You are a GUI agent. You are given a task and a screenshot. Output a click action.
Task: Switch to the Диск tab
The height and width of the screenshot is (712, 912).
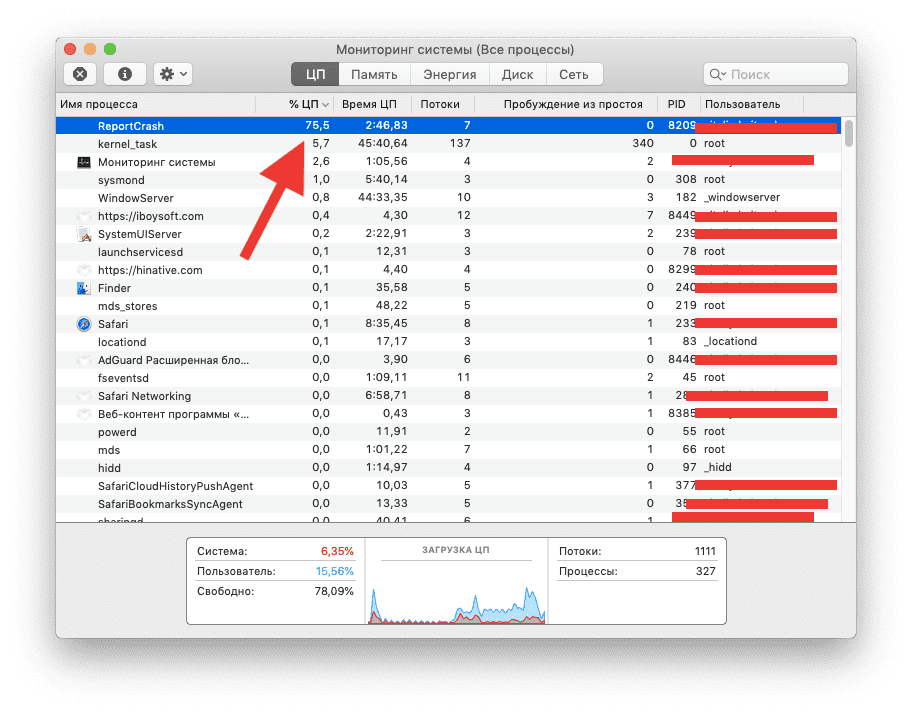[517, 74]
